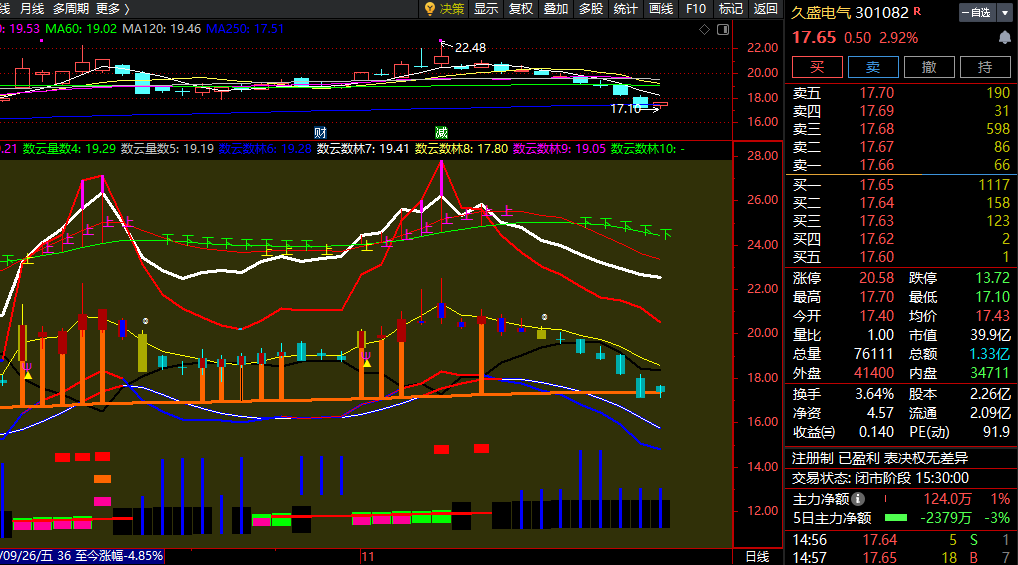The height and width of the screenshot is (565, 1018).
Task: Click the 14:56 trade tick row
Action: (x=901, y=540)
